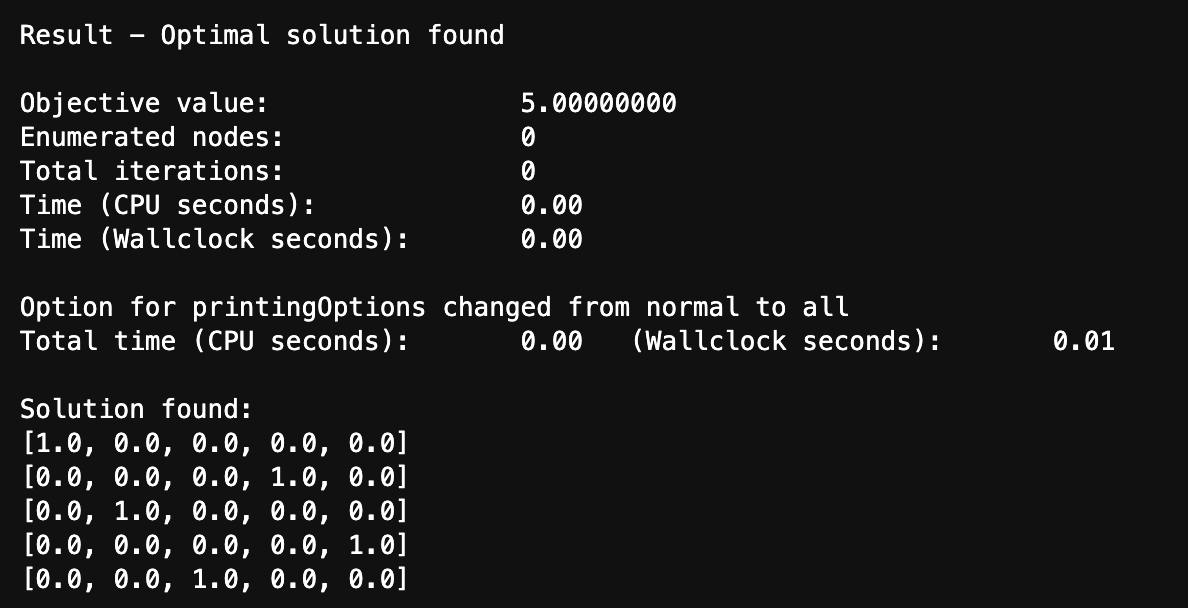Click the 'Total time (CPU seconds):' label
The width and height of the screenshot is (1188, 608).
click(x=214, y=340)
